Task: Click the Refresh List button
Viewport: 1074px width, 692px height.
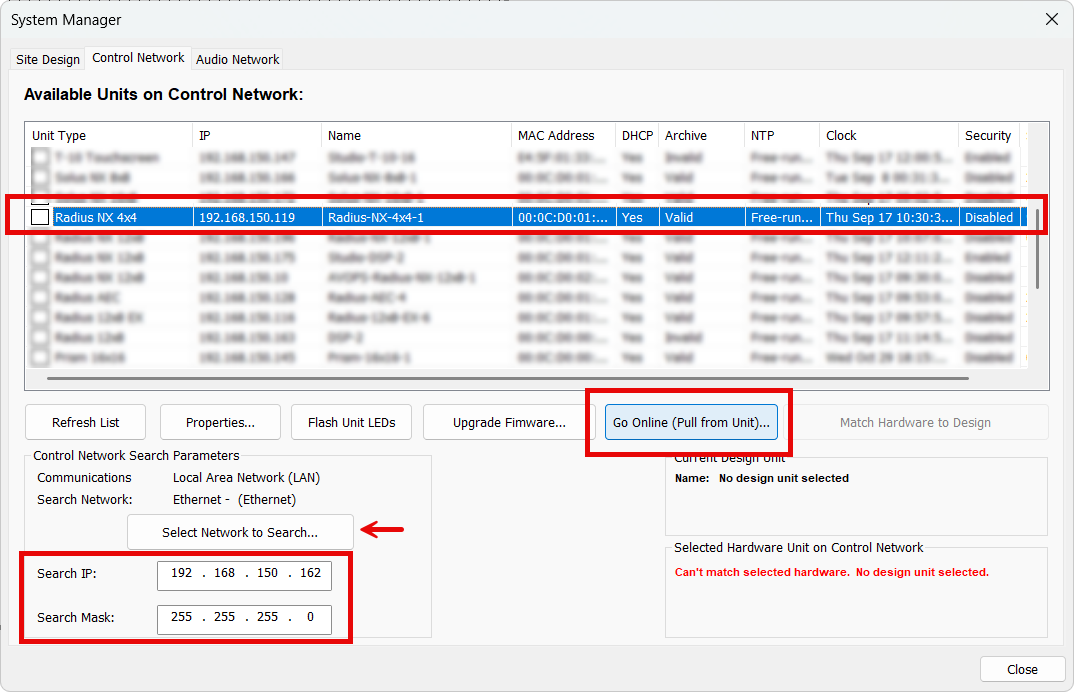Action: (86, 423)
